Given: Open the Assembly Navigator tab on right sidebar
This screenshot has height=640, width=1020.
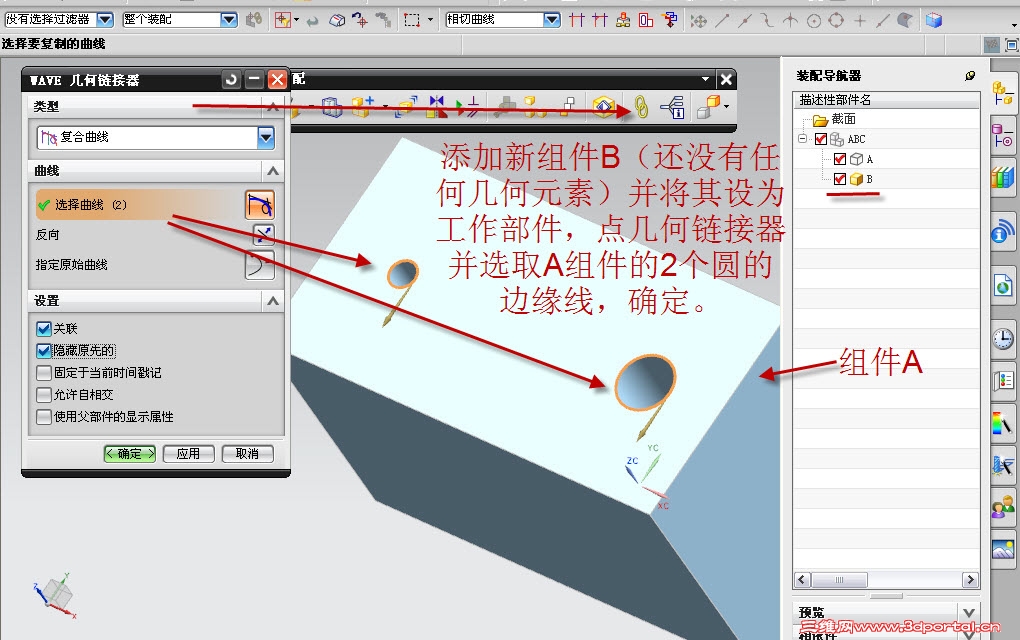Looking at the screenshot, I should [x=1002, y=94].
